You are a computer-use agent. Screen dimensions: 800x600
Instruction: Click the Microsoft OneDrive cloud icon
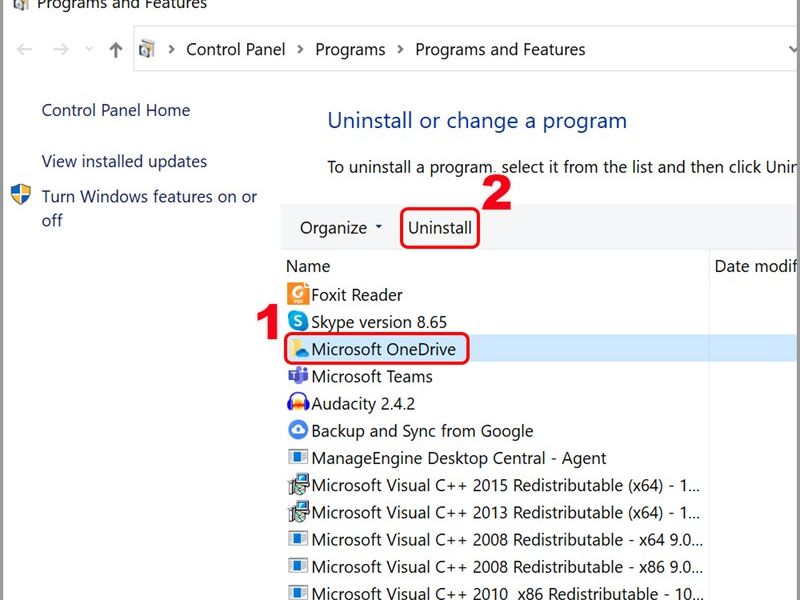coord(298,349)
